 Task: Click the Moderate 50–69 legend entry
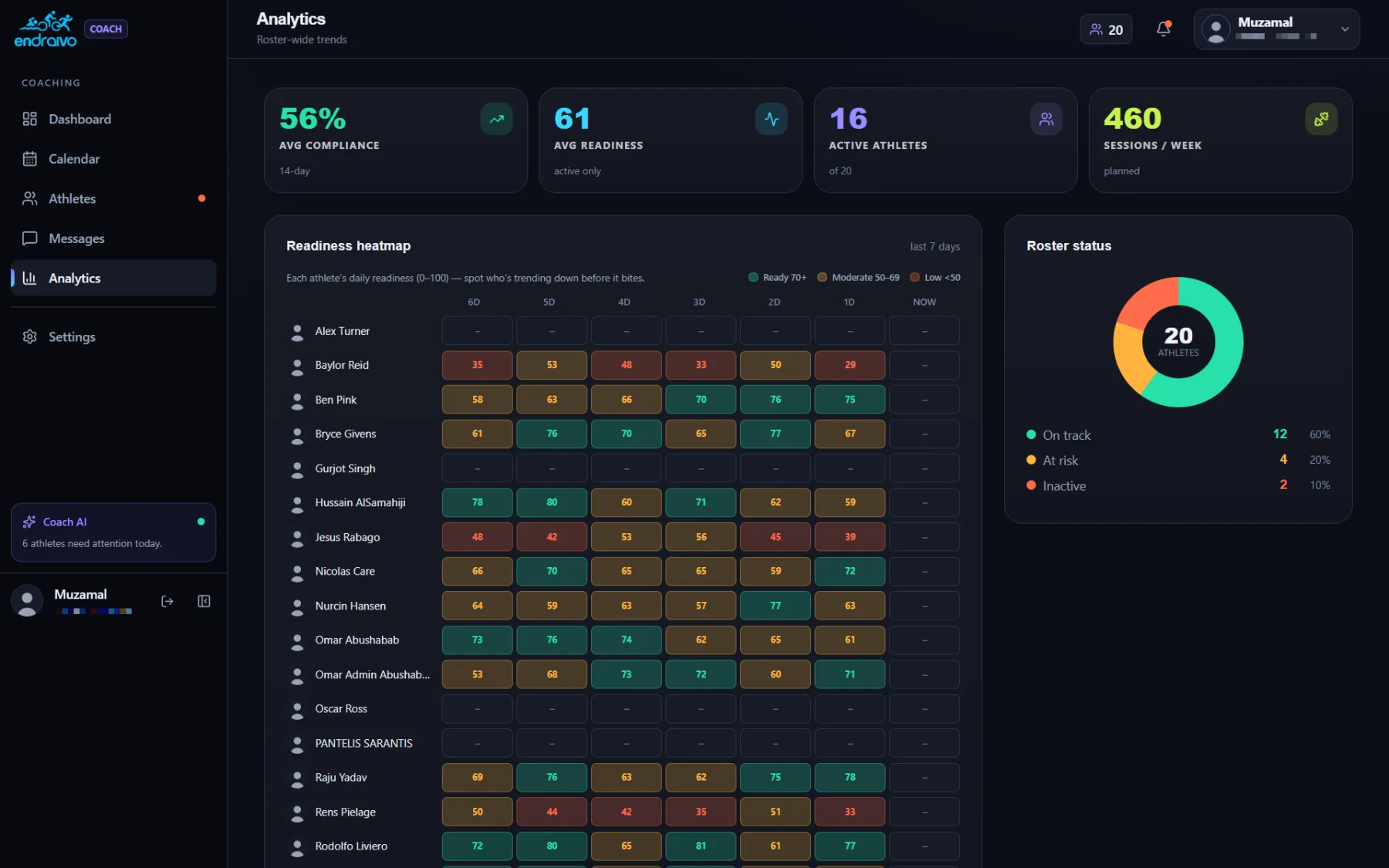[x=858, y=277]
